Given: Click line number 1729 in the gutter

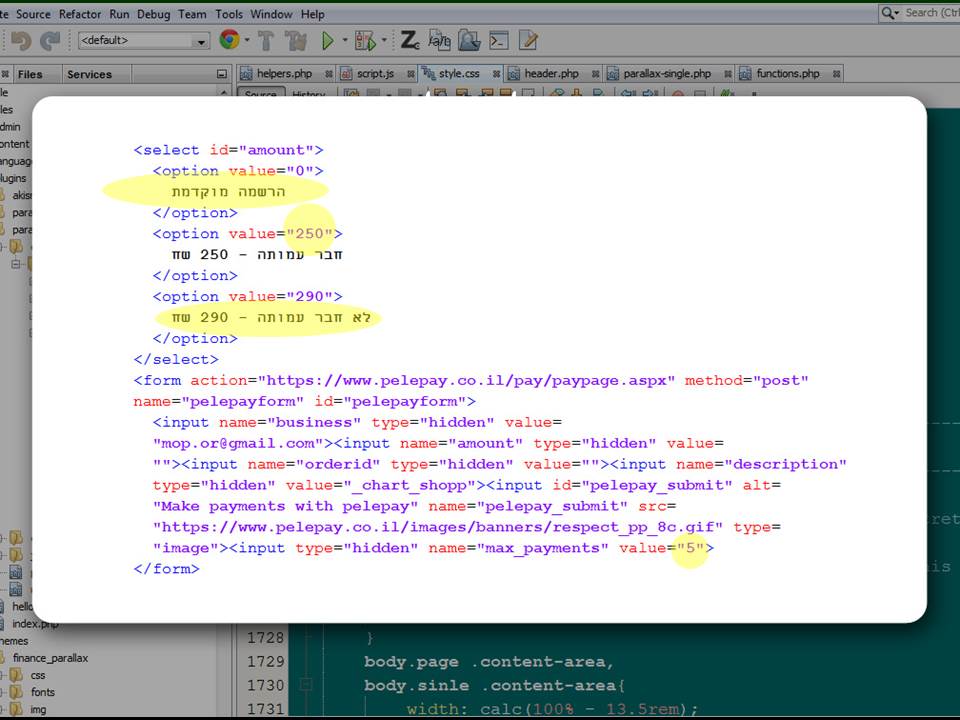Looking at the screenshot, I should (266, 662).
